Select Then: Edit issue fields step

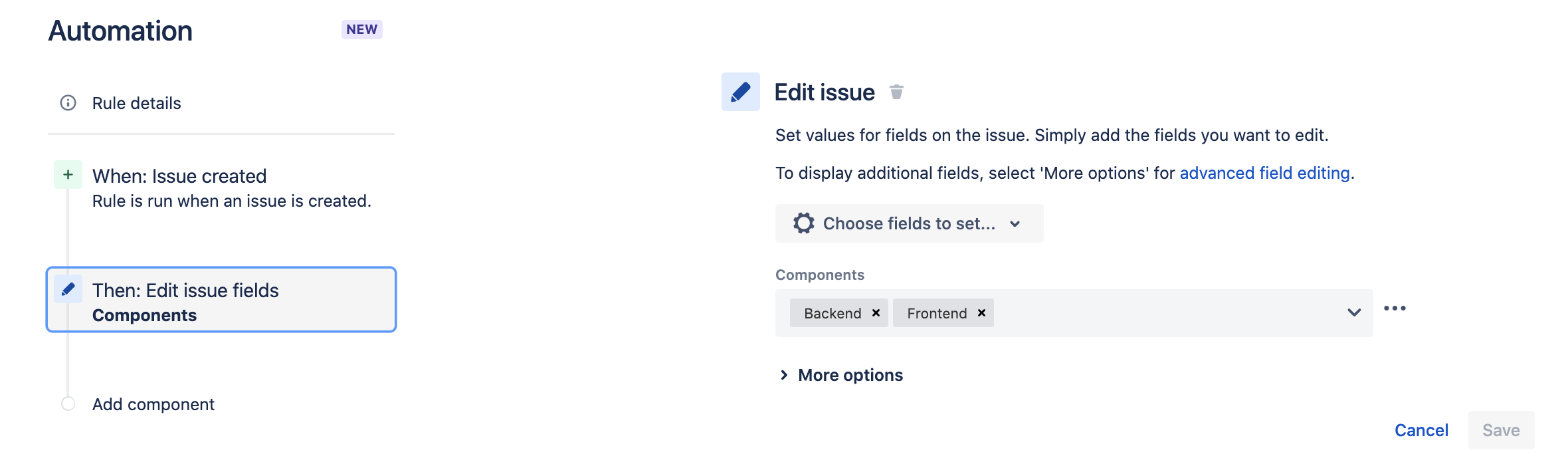point(221,300)
